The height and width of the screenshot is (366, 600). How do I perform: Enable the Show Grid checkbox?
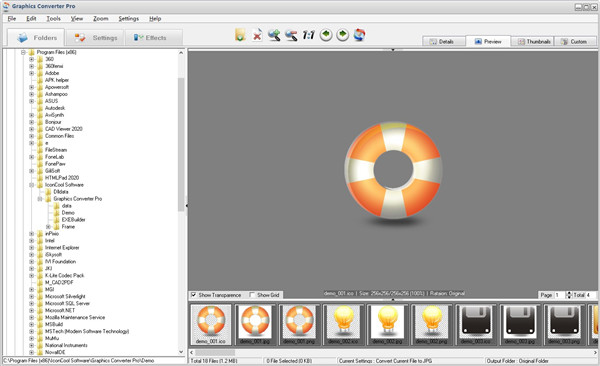[x=252, y=295]
